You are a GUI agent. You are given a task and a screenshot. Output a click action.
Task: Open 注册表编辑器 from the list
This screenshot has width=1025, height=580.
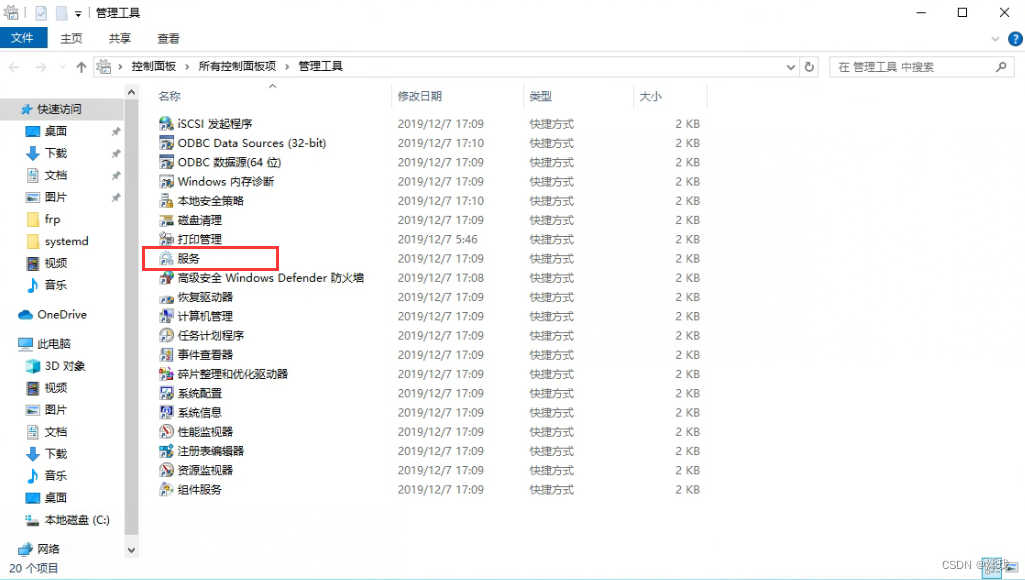208,451
